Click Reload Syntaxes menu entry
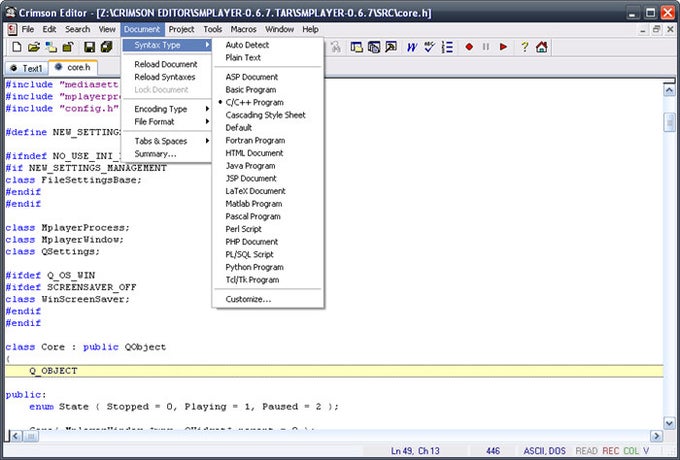Image resolution: width=680 pixels, height=460 pixels. 167,77
